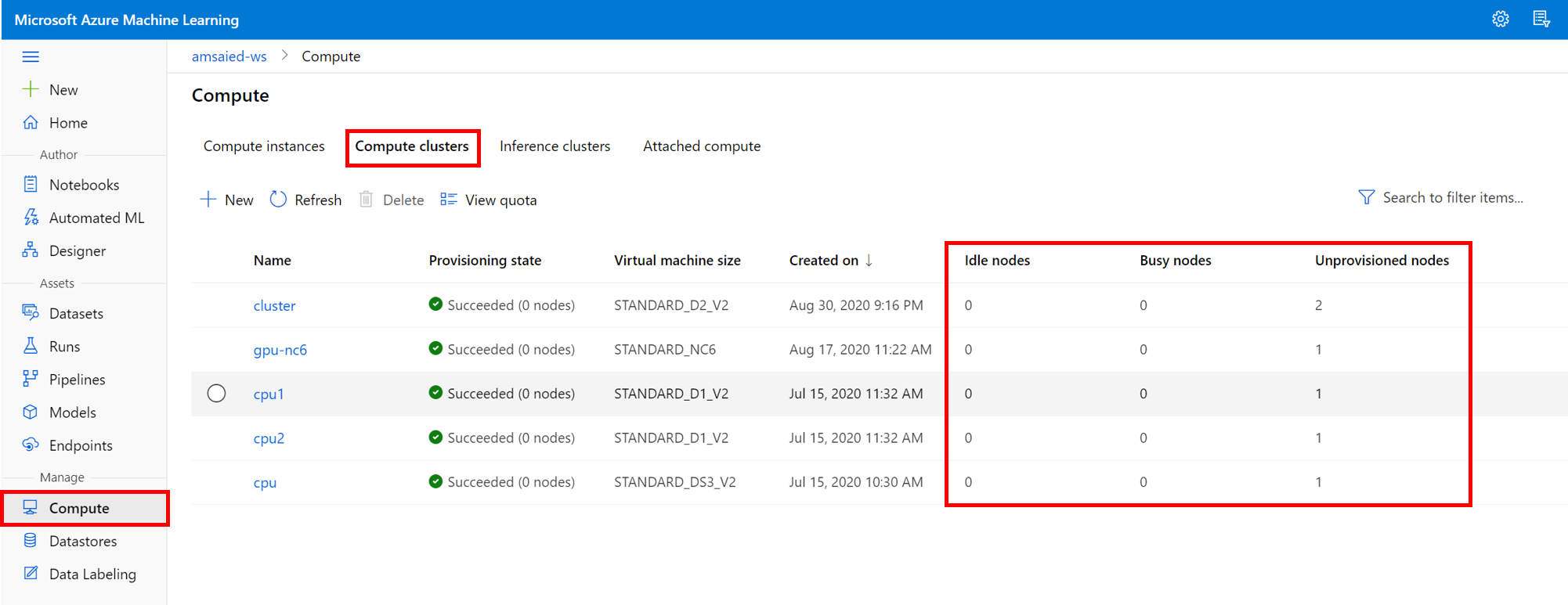1568x605 pixels.
Task: Click the Datasets icon in sidebar
Action: 31,312
